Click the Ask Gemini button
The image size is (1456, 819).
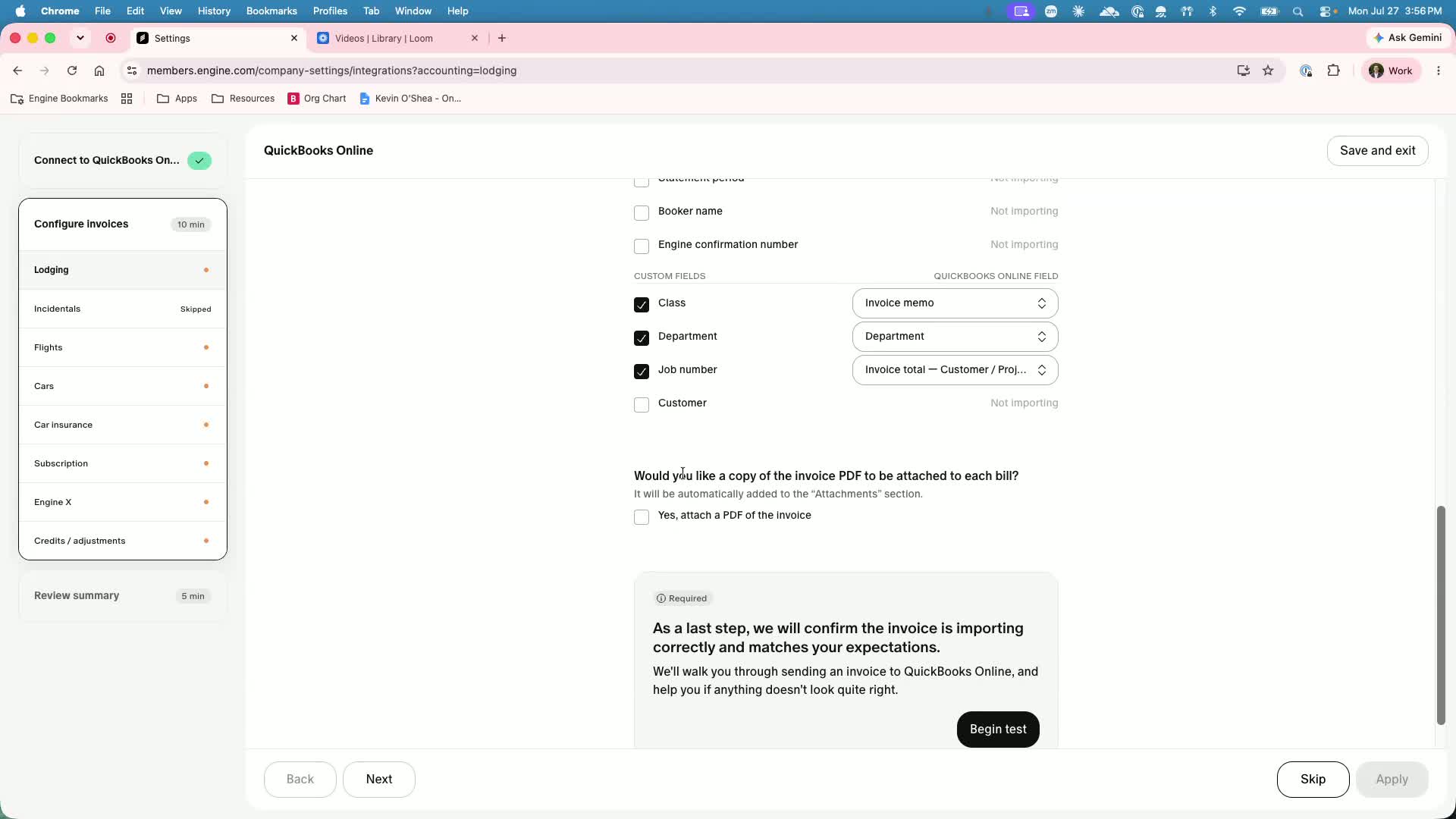[1407, 38]
